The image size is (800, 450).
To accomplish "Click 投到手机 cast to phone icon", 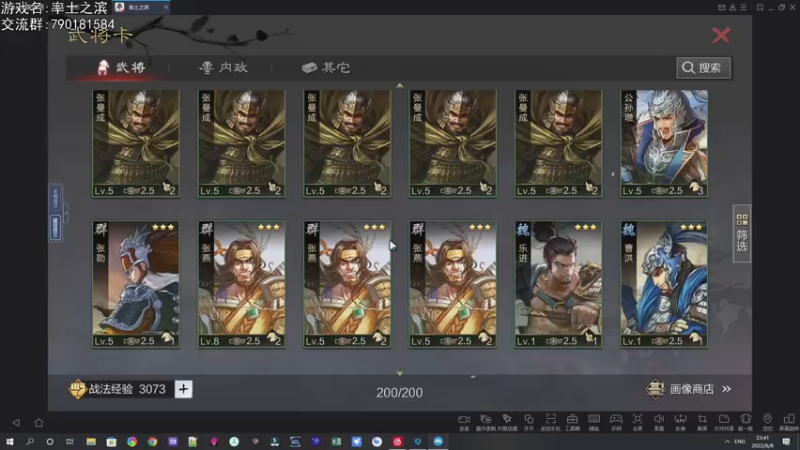I will click(551, 421).
